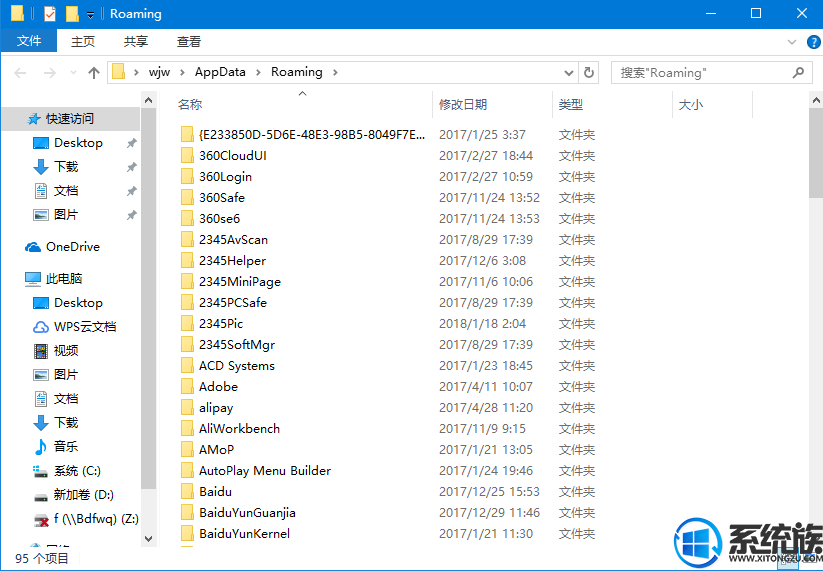
Task: Expand the chevron between wjw and AppData
Action: pos(183,72)
